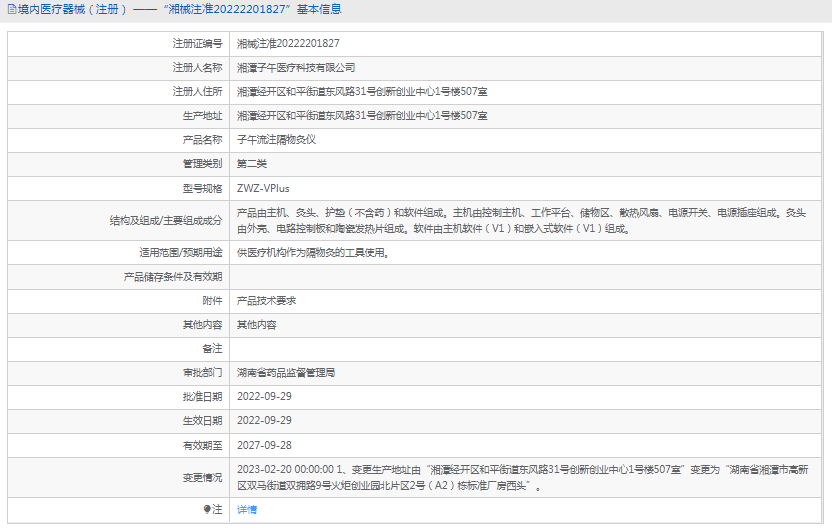Click the 批准日期 value 2022-09-29
This screenshot has height=532, width=832.
pyautogui.click(x=264, y=397)
